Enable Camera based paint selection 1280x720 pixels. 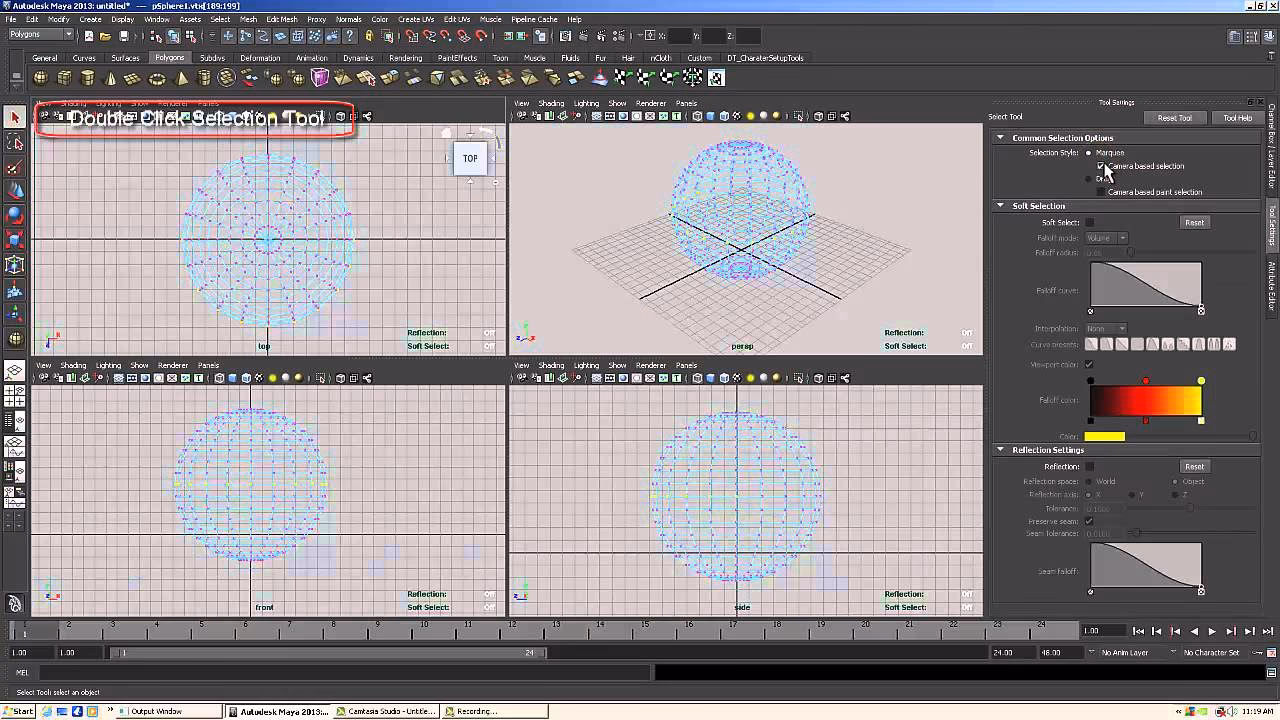point(1101,192)
